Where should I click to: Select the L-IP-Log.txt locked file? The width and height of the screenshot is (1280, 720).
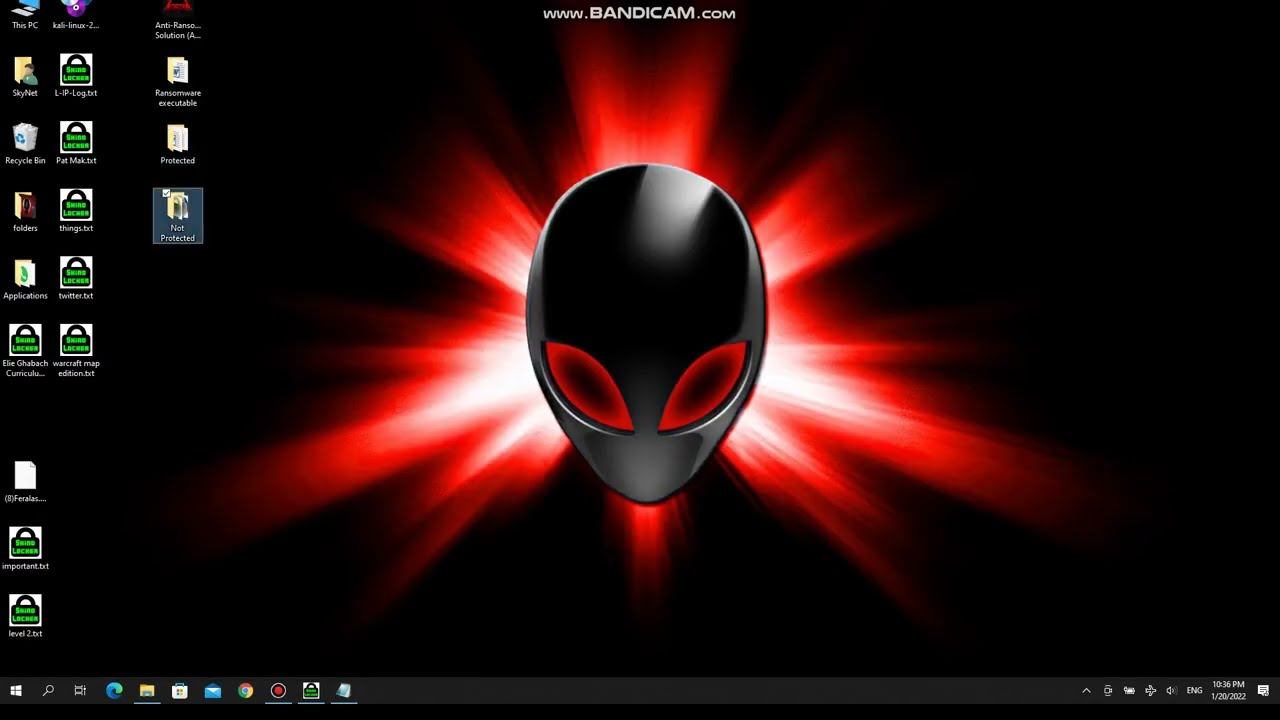tap(76, 76)
